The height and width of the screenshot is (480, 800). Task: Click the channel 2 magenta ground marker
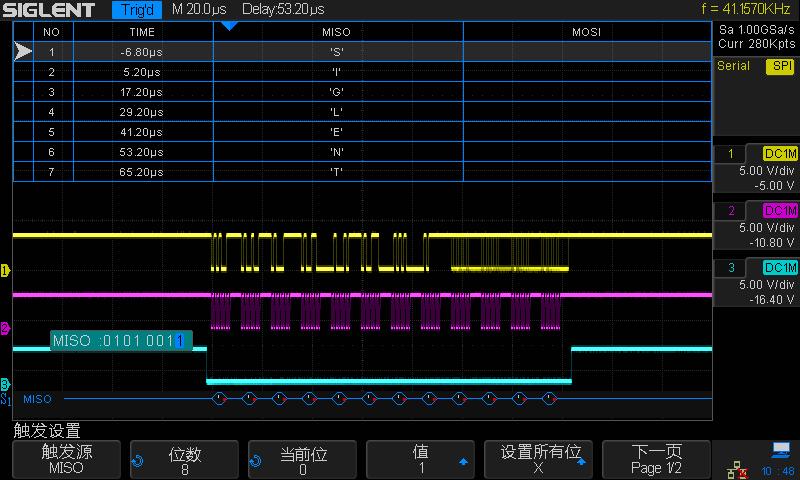click(x=5, y=328)
